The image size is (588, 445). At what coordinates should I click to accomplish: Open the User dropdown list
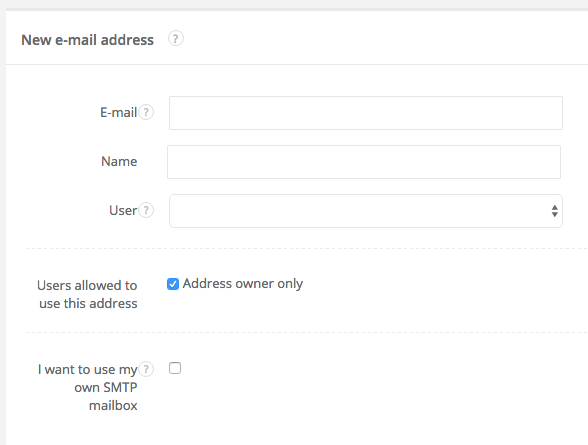366,211
